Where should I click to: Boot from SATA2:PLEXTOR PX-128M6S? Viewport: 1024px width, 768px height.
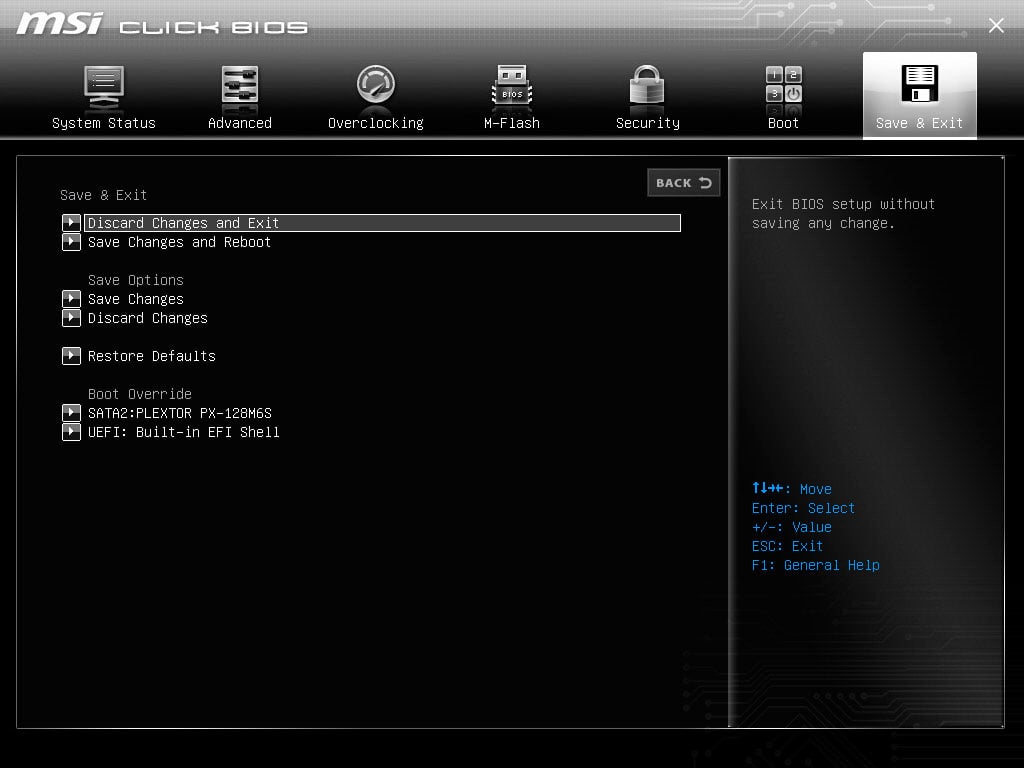180,413
